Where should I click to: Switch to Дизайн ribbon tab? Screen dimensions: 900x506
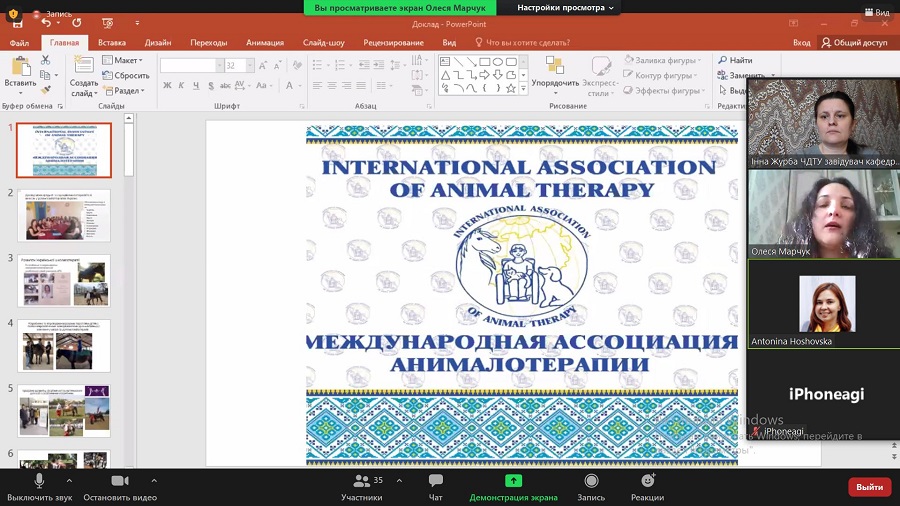(x=158, y=42)
